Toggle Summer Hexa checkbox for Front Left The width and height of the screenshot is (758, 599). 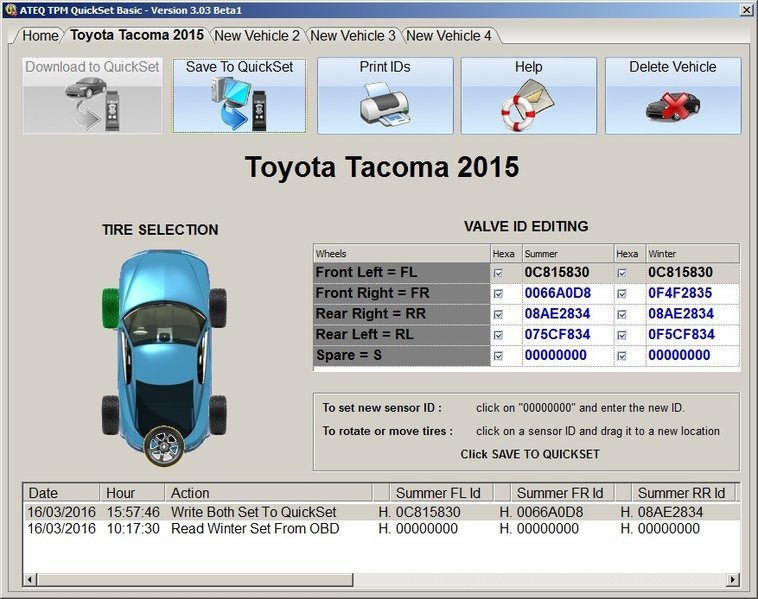(498, 273)
